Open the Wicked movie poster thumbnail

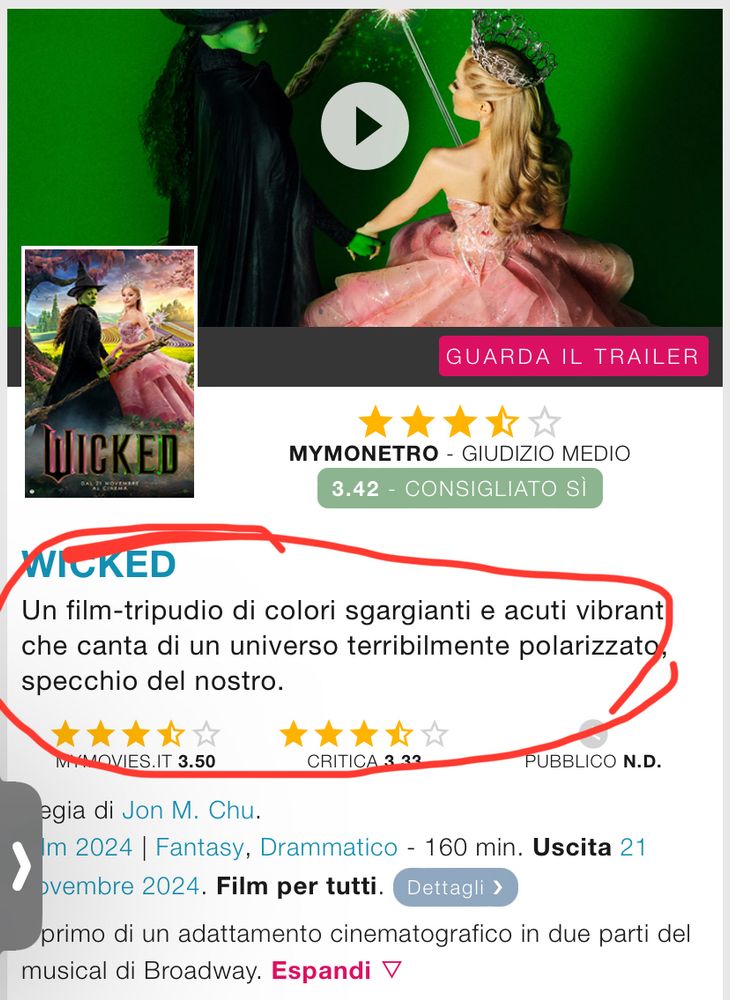110,372
